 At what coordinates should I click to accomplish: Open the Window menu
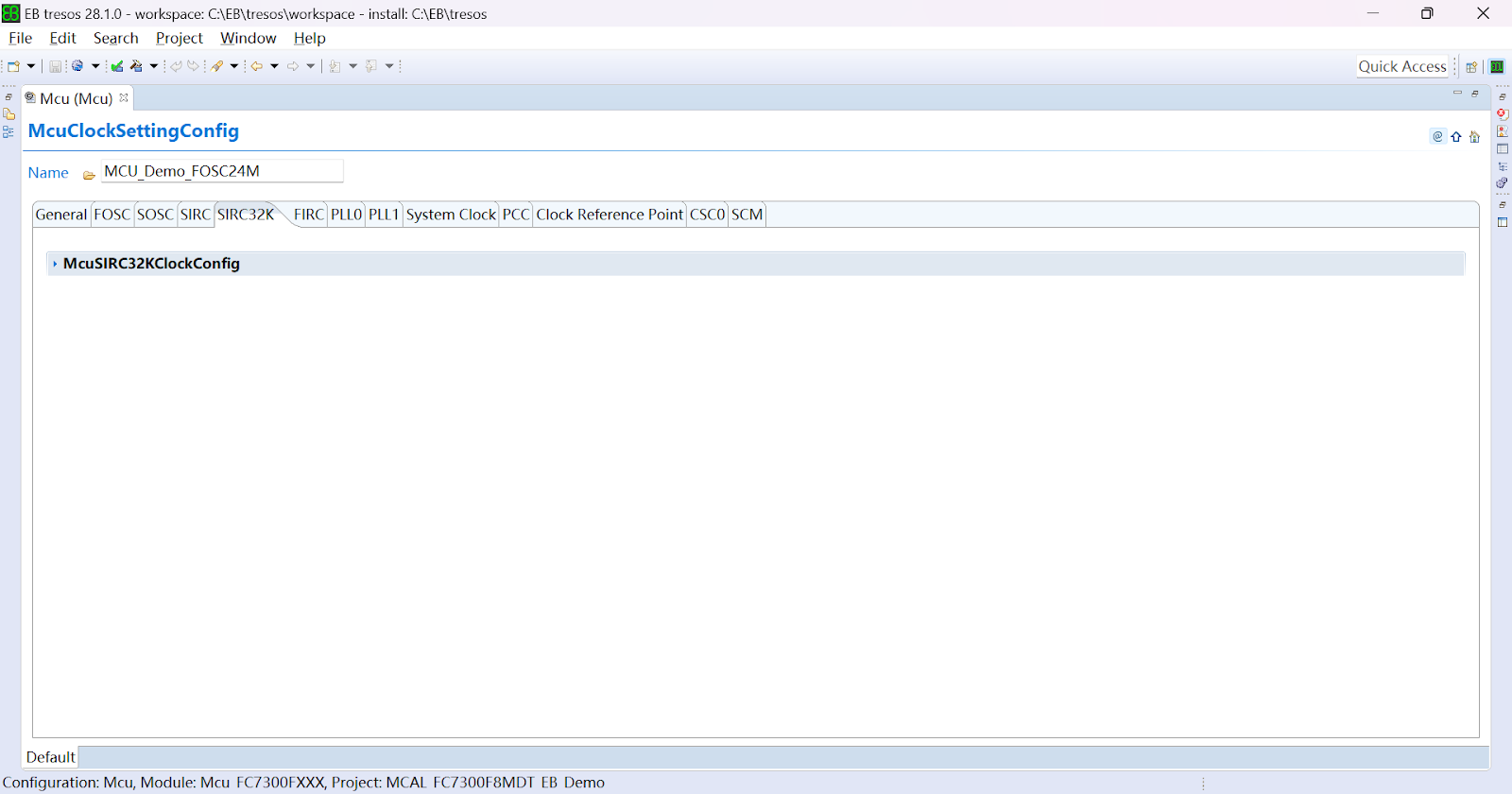(249, 38)
